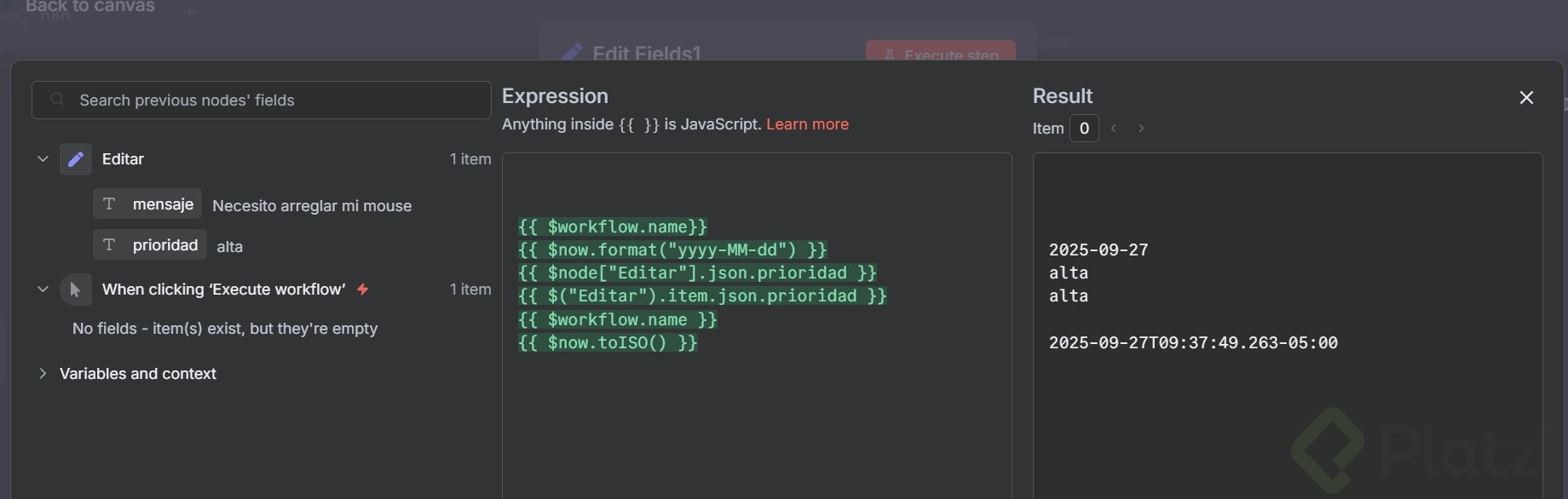
Task: Expand Variables and context
Action: (x=43, y=374)
